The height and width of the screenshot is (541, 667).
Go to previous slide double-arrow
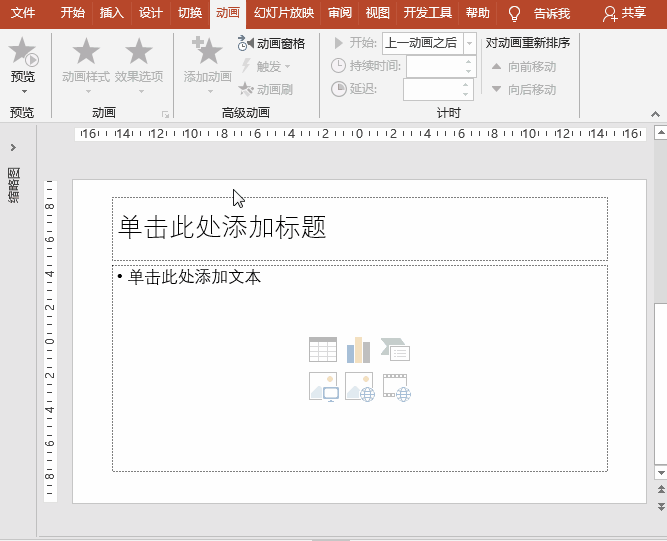[661, 489]
